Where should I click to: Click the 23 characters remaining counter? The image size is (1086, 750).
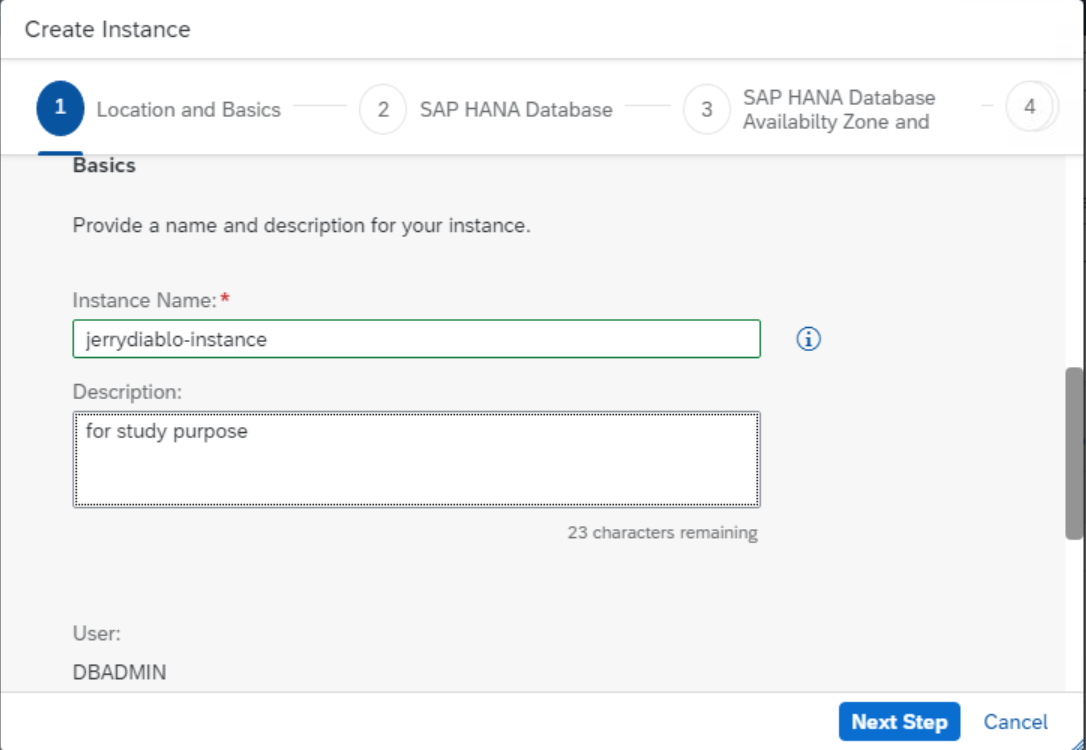662,533
